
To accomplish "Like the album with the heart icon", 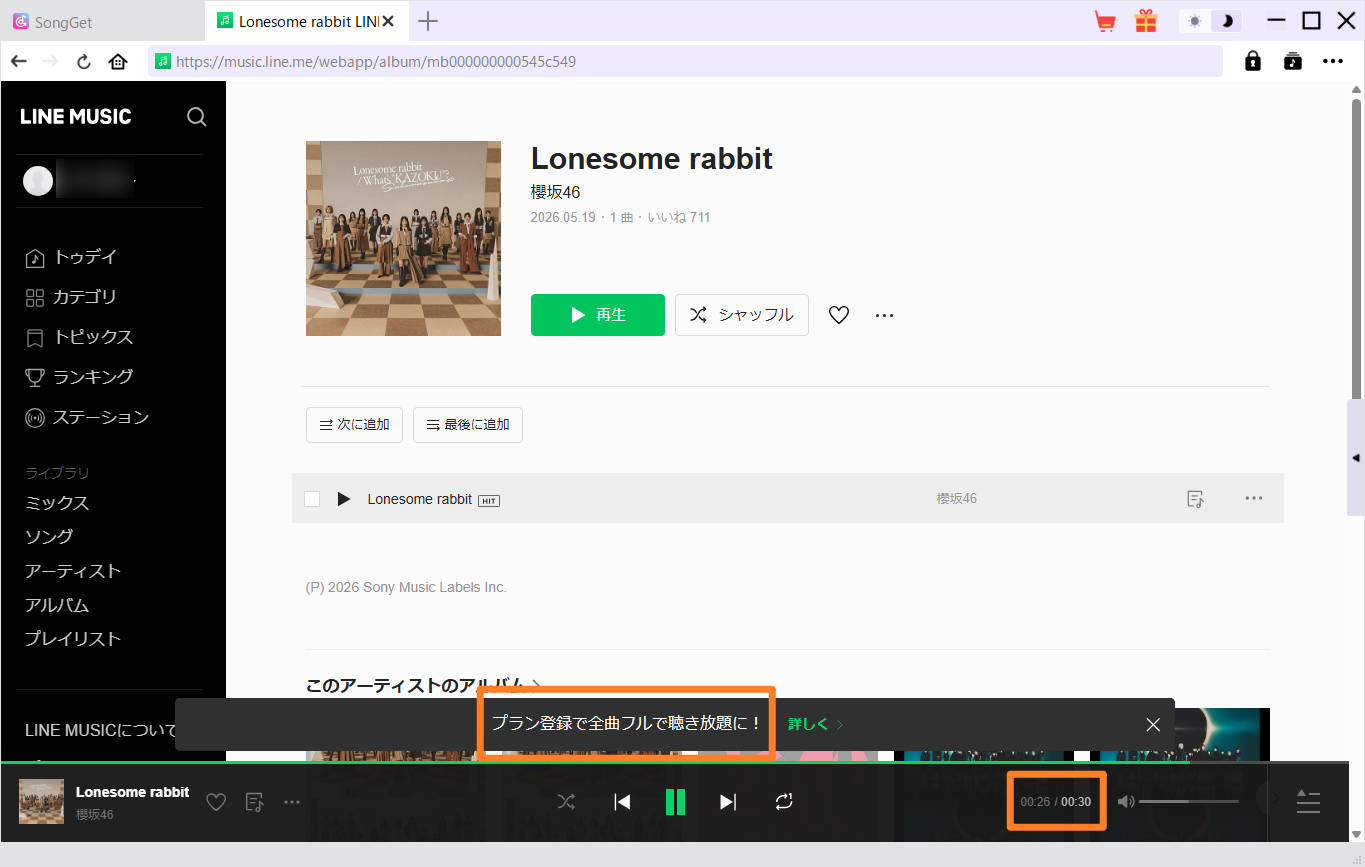I will tap(839, 315).
